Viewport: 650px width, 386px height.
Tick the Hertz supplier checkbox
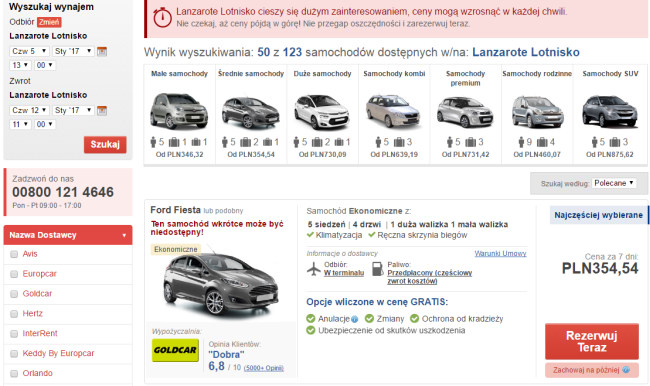pos(14,314)
